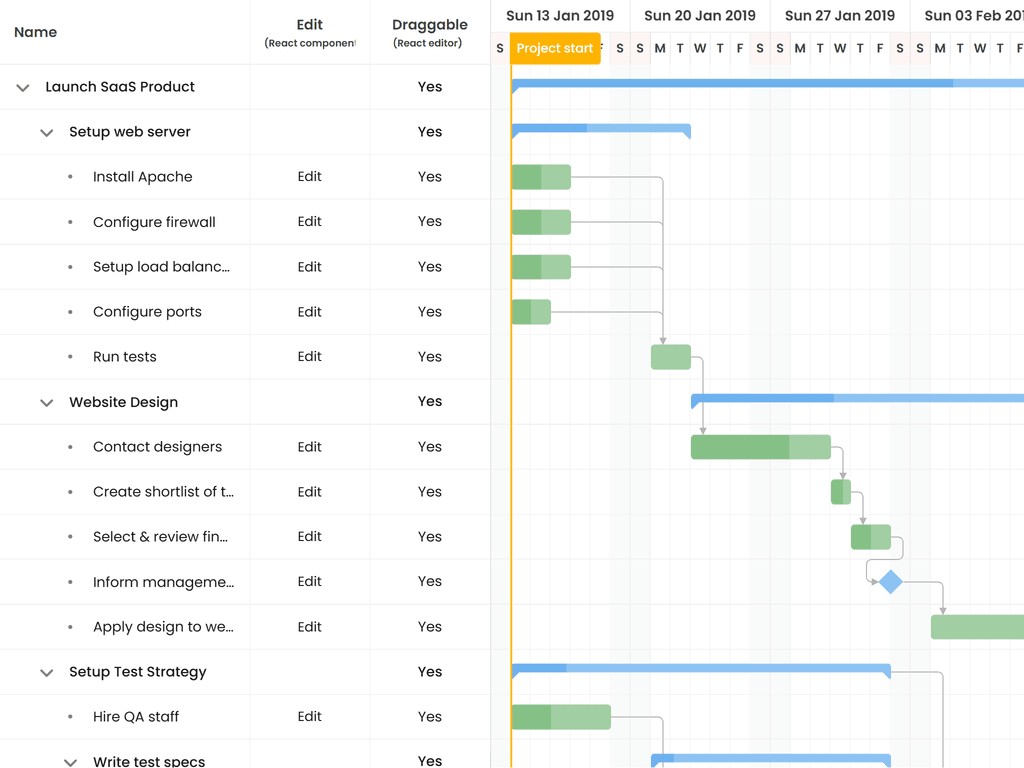Screen dimensions: 1024x768
Task: Select the Run tests task bar
Action: (670, 357)
